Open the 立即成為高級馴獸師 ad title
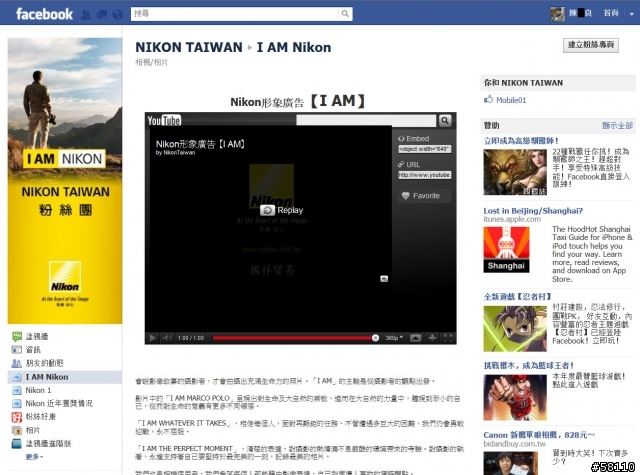Screen dimensions: 640x475 pyautogui.click(x=521, y=141)
